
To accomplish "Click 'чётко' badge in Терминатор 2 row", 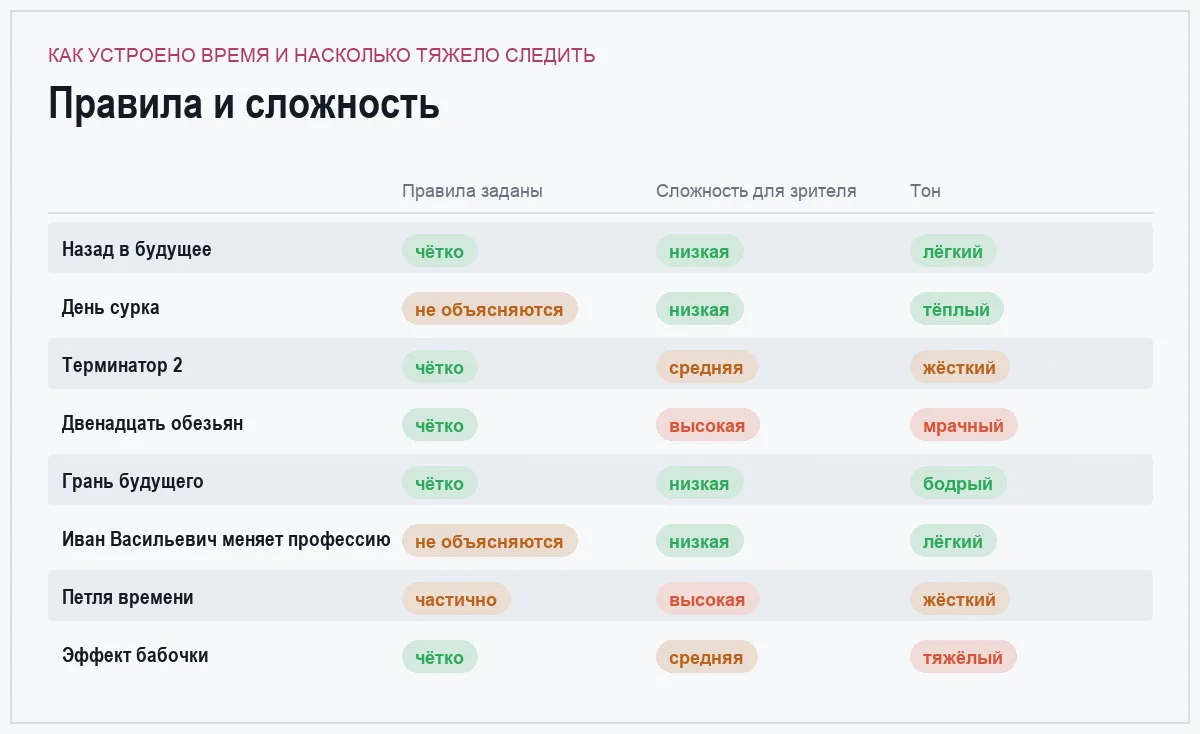I will tap(440, 367).
